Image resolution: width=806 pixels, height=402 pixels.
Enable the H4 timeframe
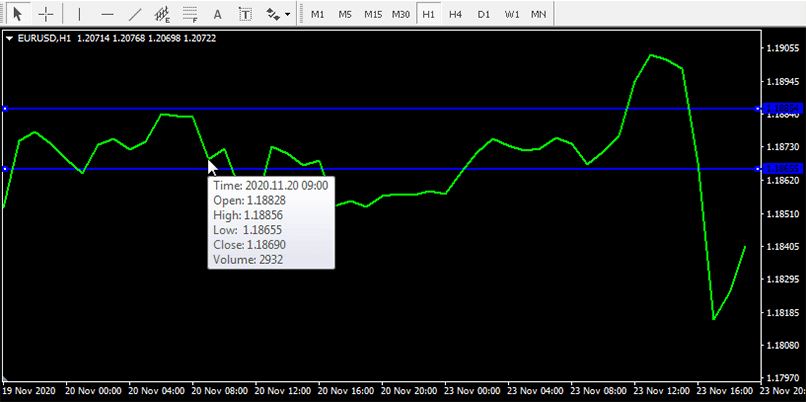[x=455, y=14]
